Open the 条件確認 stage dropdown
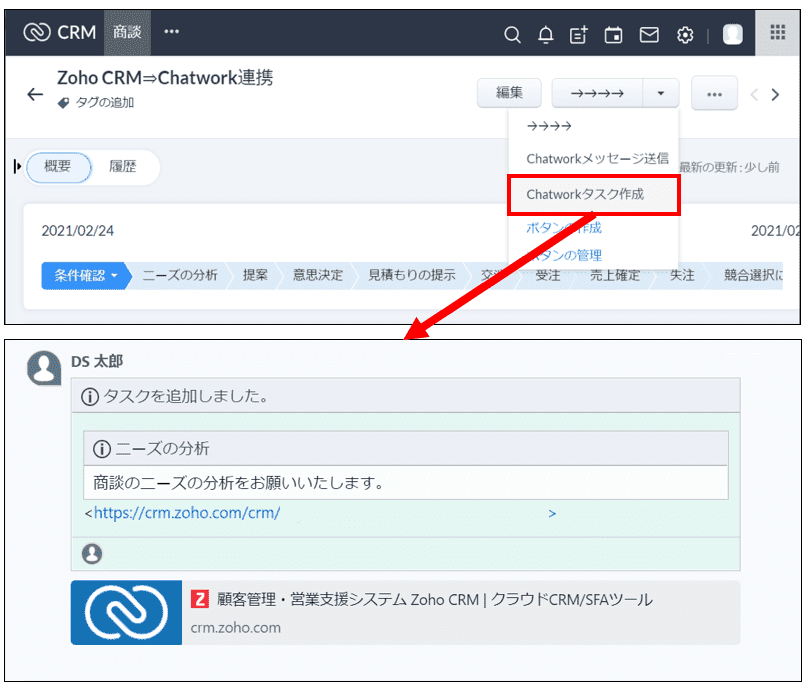The height and width of the screenshot is (690, 808). (86, 275)
